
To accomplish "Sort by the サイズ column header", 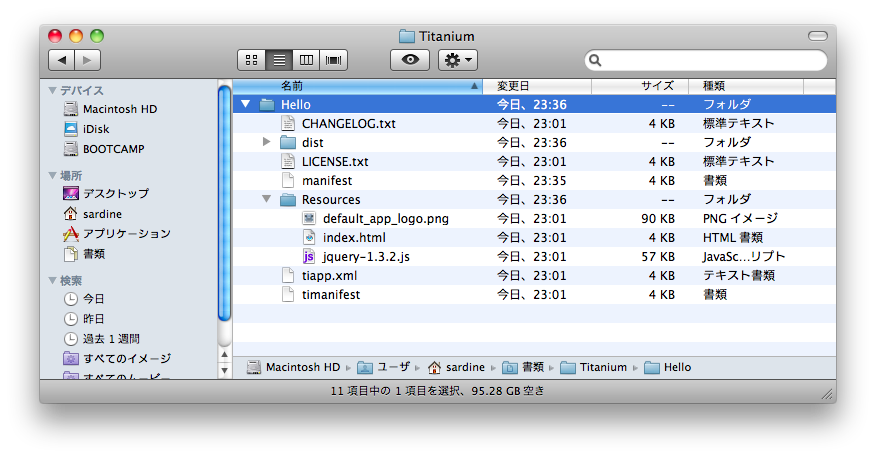I will tap(640, 86).
